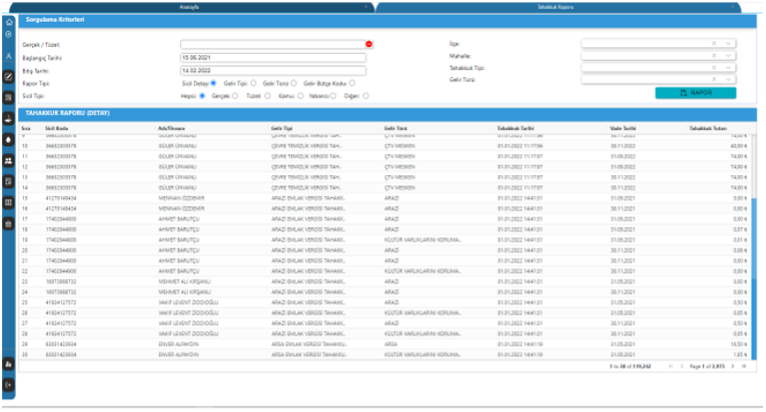Select the water drop sidebar icon

tap(9, 141)
